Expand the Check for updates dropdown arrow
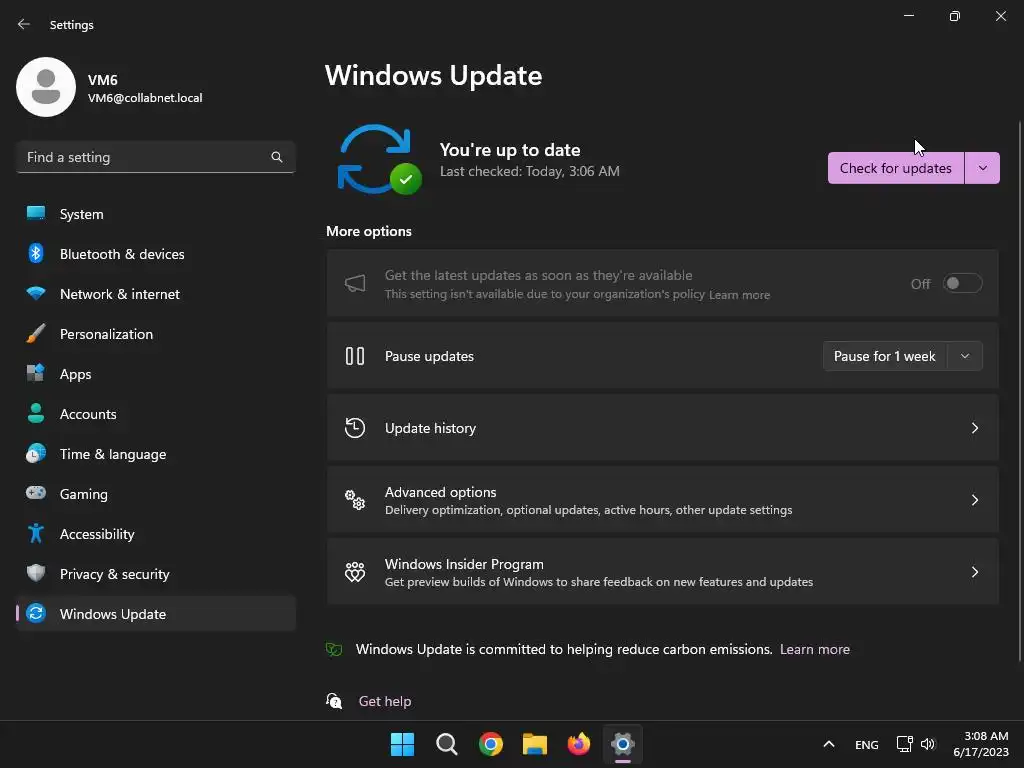This screenshot has width=1024, height=768. click(982, 168)
